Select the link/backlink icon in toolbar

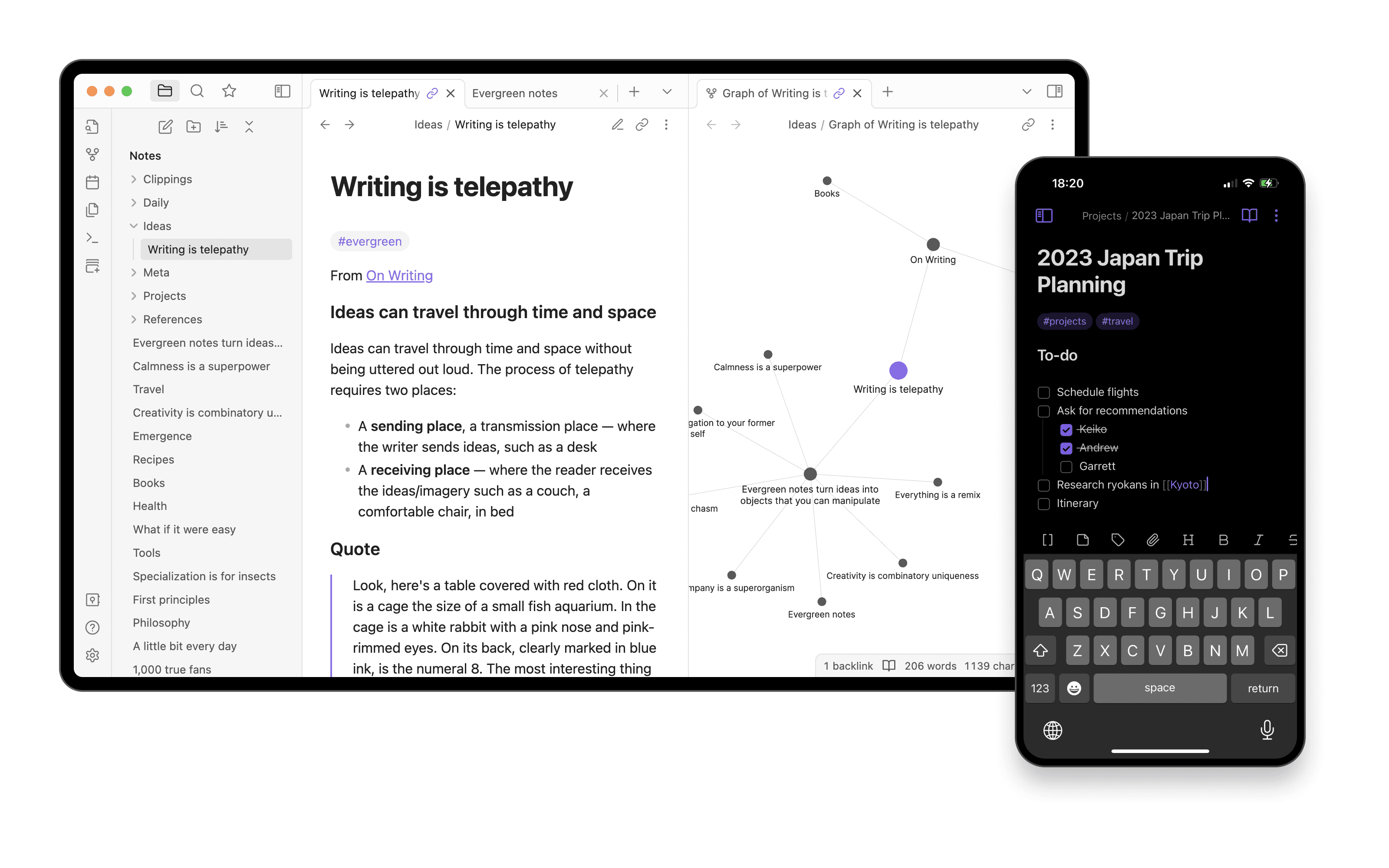[x=642, y=124]
